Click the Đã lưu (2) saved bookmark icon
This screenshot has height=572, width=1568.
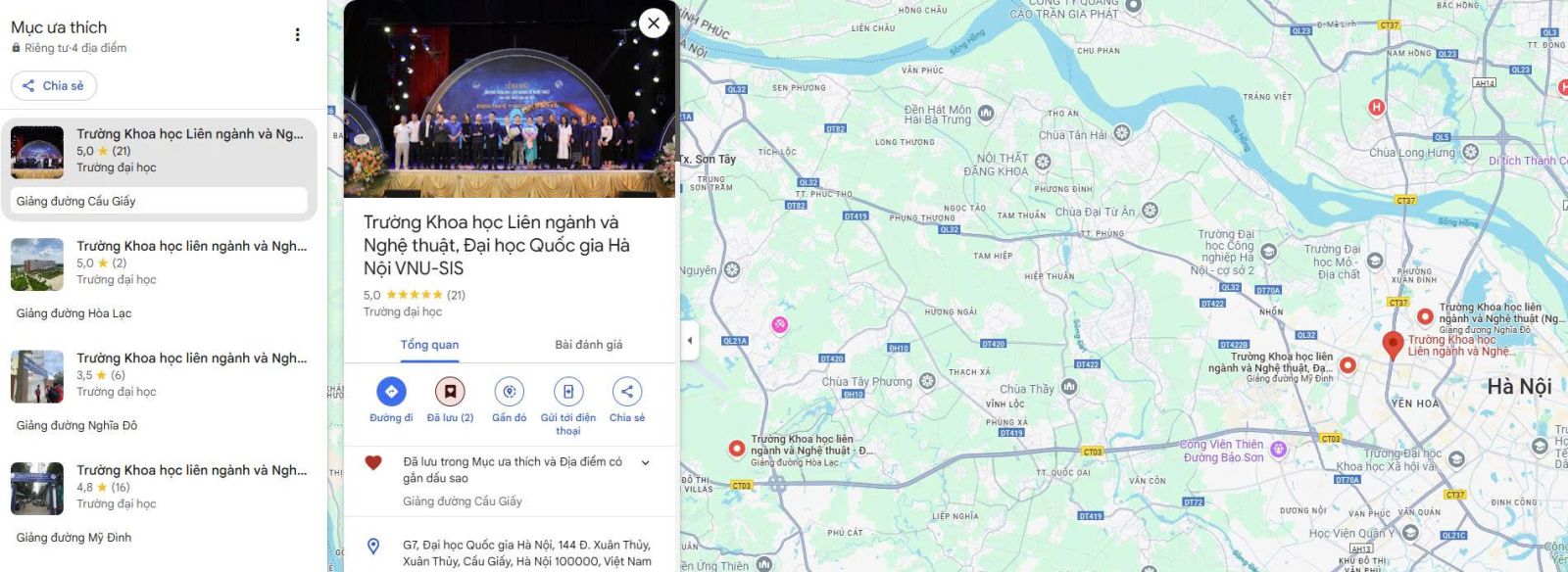click(x=450, y=392)
